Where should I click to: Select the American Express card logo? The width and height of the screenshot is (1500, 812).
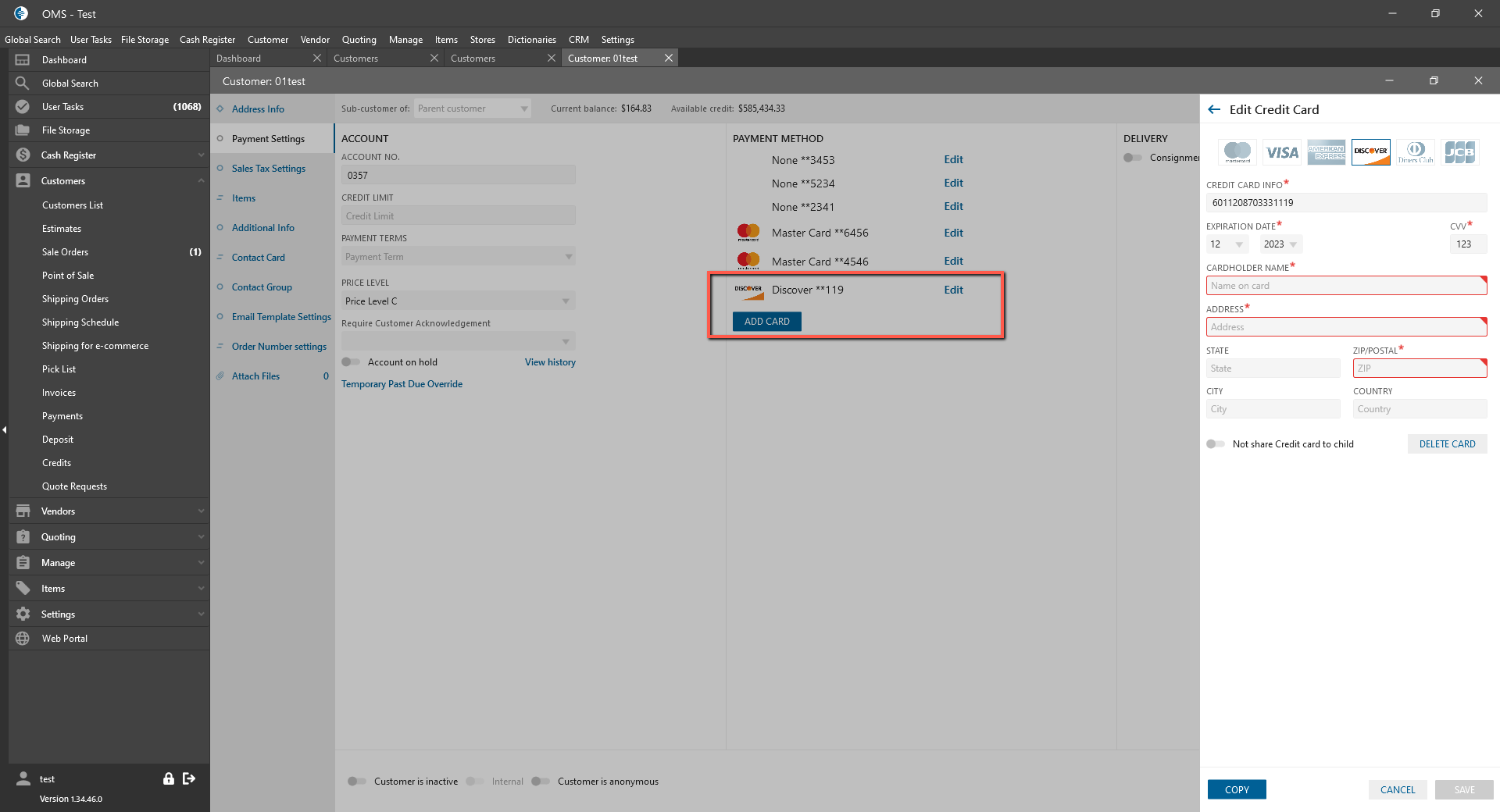1327,152
